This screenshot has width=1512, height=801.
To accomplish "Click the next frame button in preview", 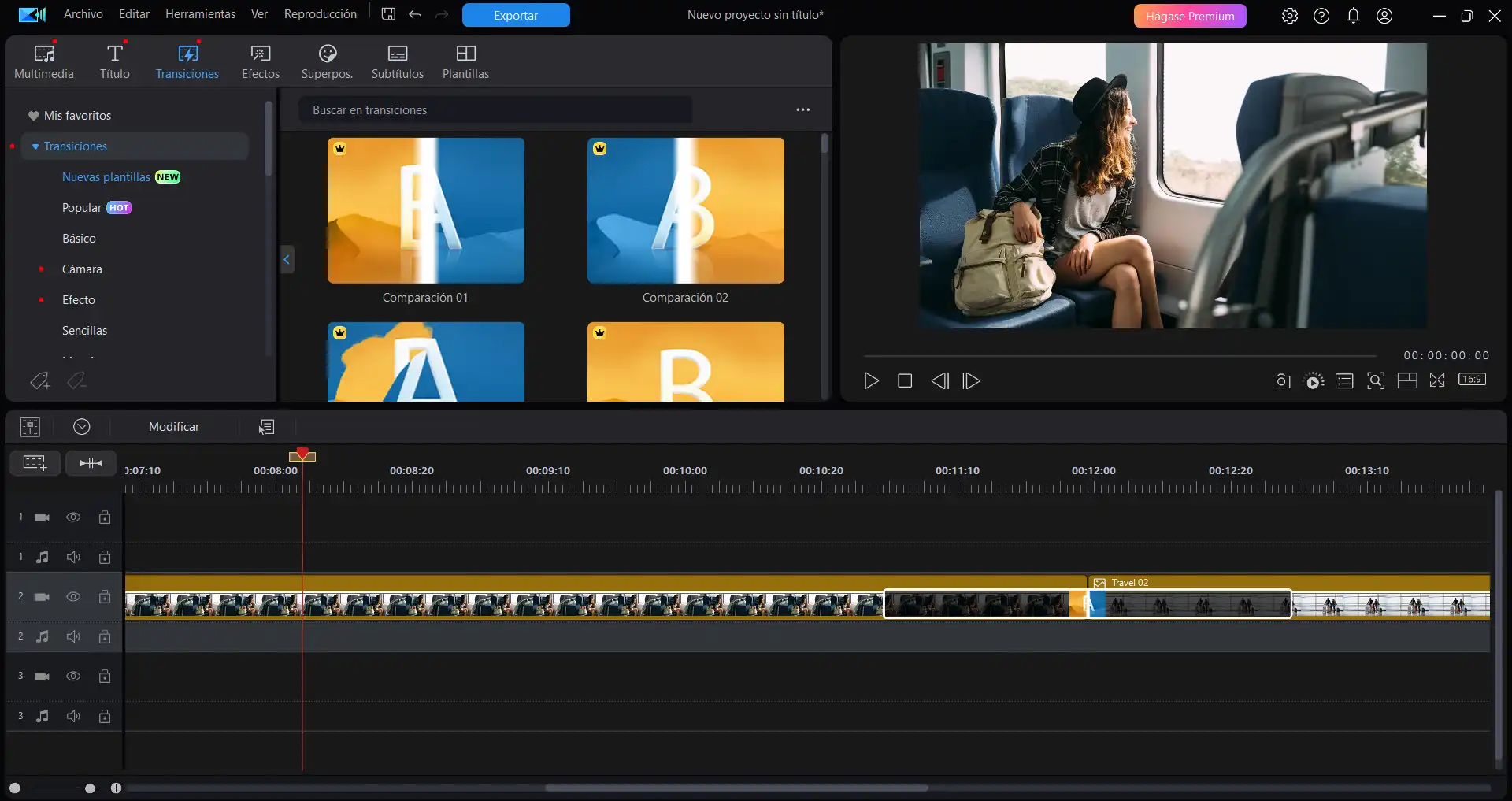I will [x=972, y=381].
